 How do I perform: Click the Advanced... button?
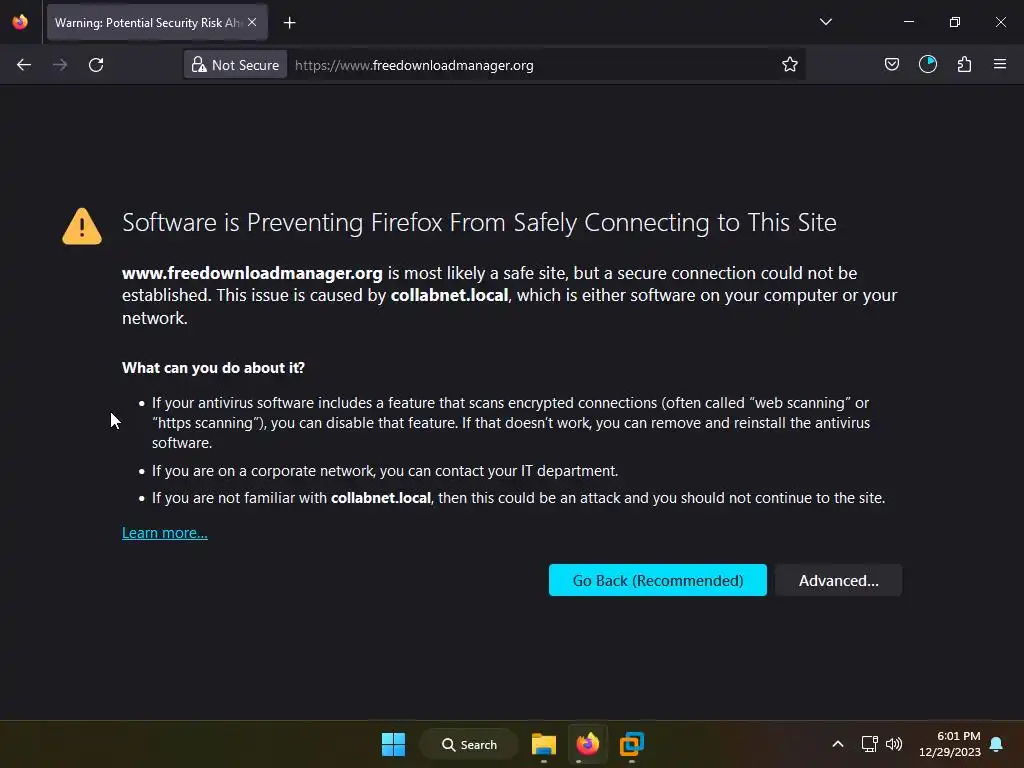tap(839, 580)
